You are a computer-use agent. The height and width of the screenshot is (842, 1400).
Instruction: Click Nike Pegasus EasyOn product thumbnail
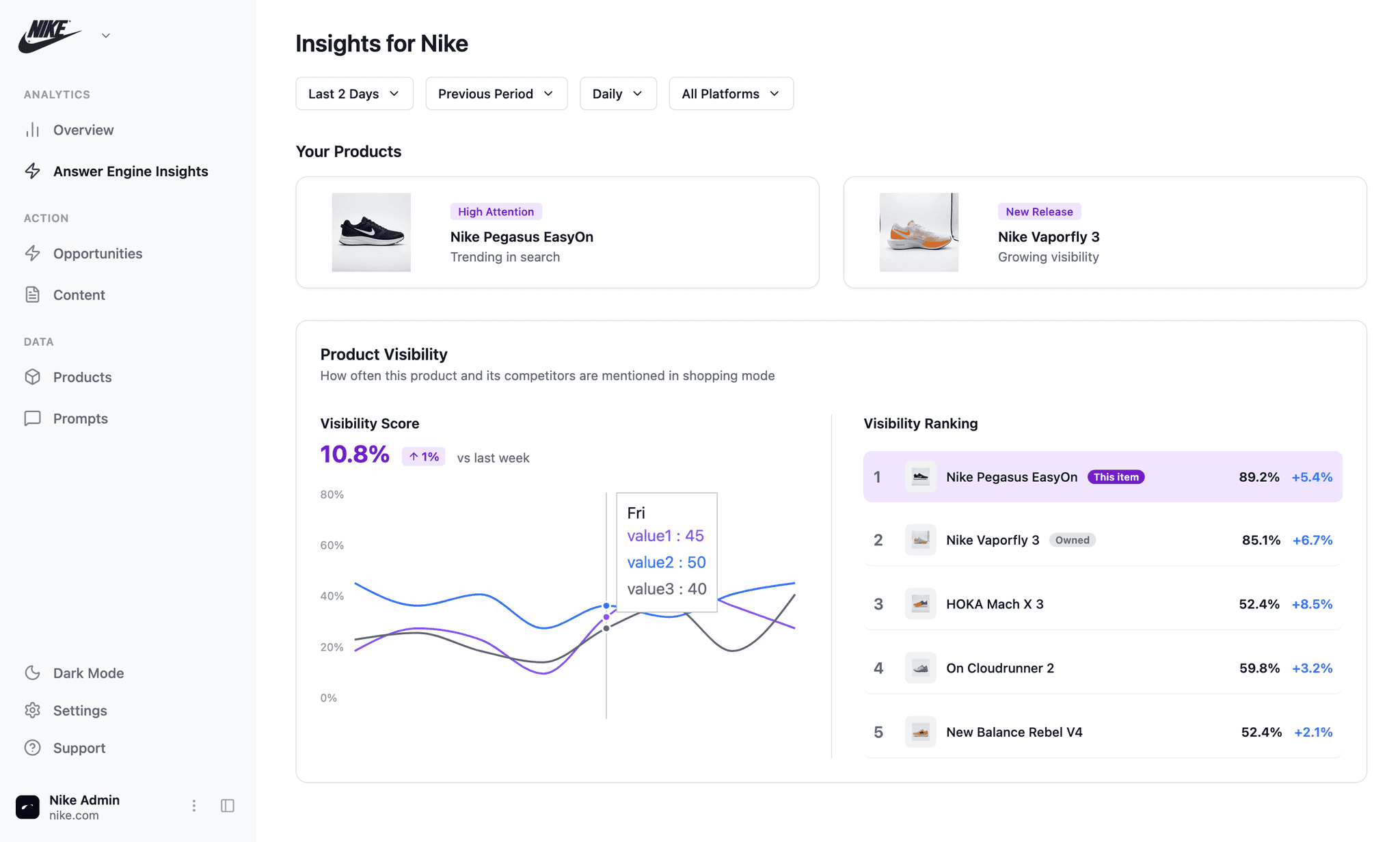coord(371,232)
